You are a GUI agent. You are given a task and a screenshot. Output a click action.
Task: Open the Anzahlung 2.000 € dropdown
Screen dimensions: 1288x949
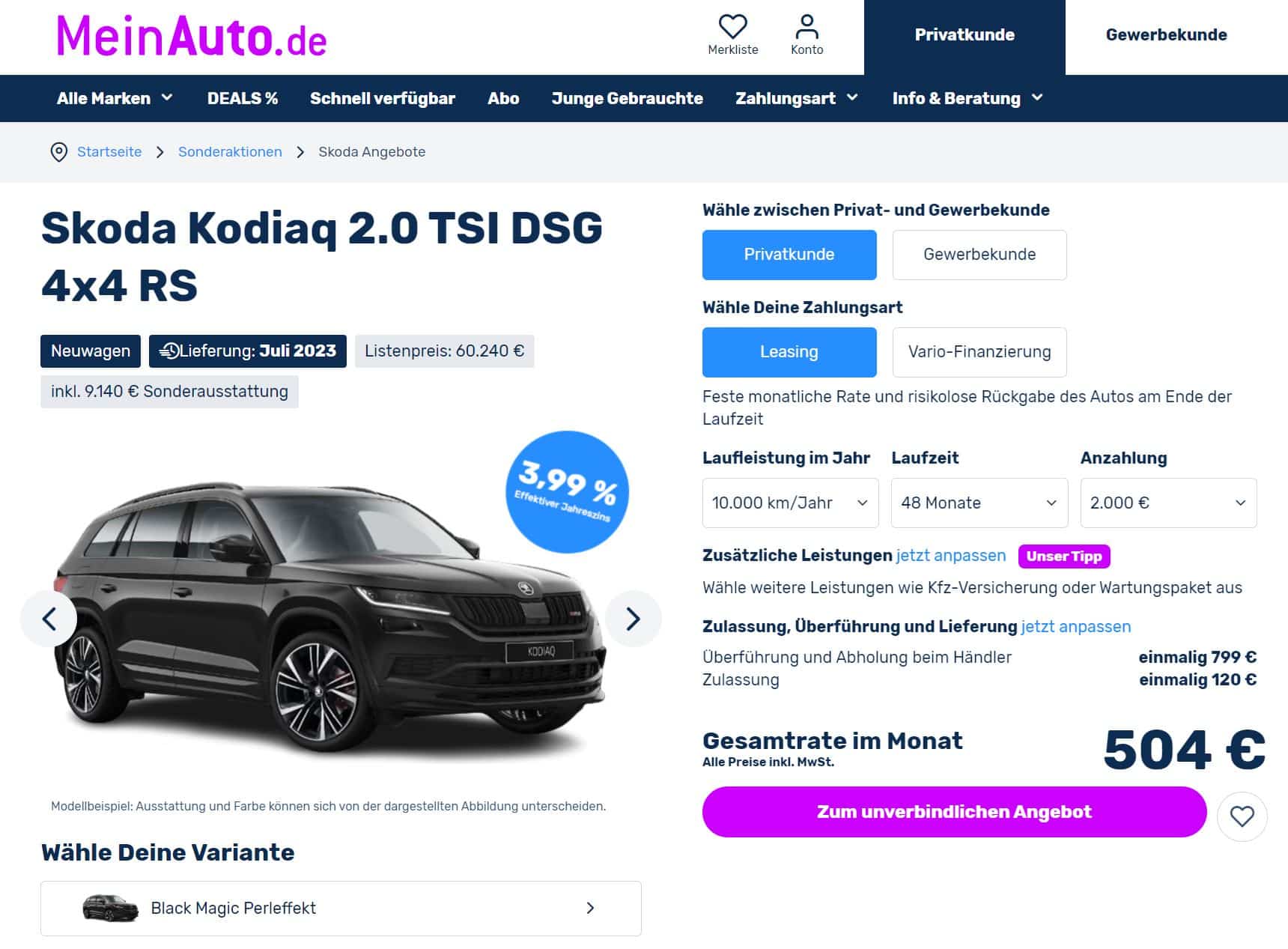1168,503
